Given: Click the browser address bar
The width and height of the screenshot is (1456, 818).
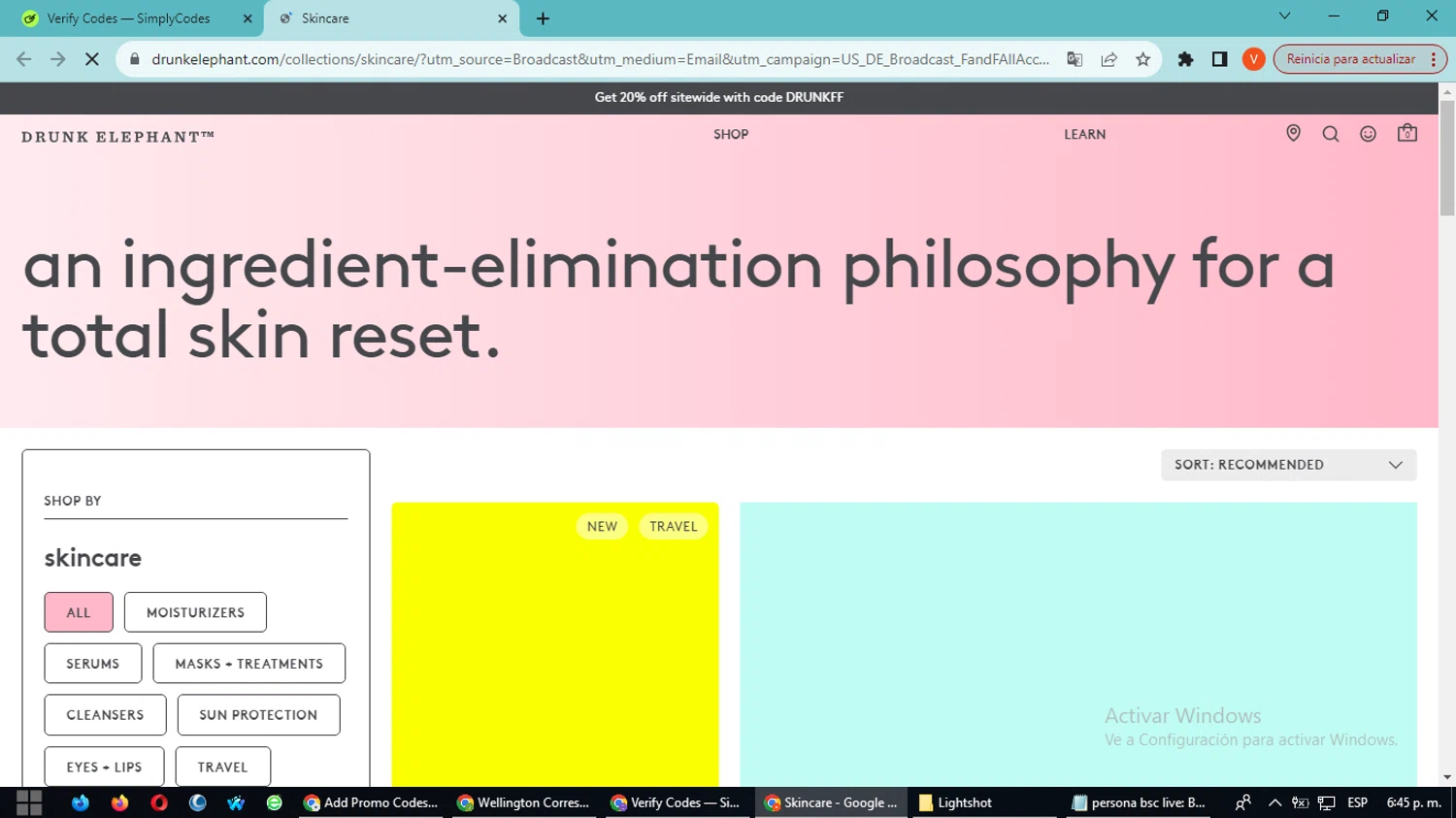Looking at the screenshot, I should (x=600, y=59).
